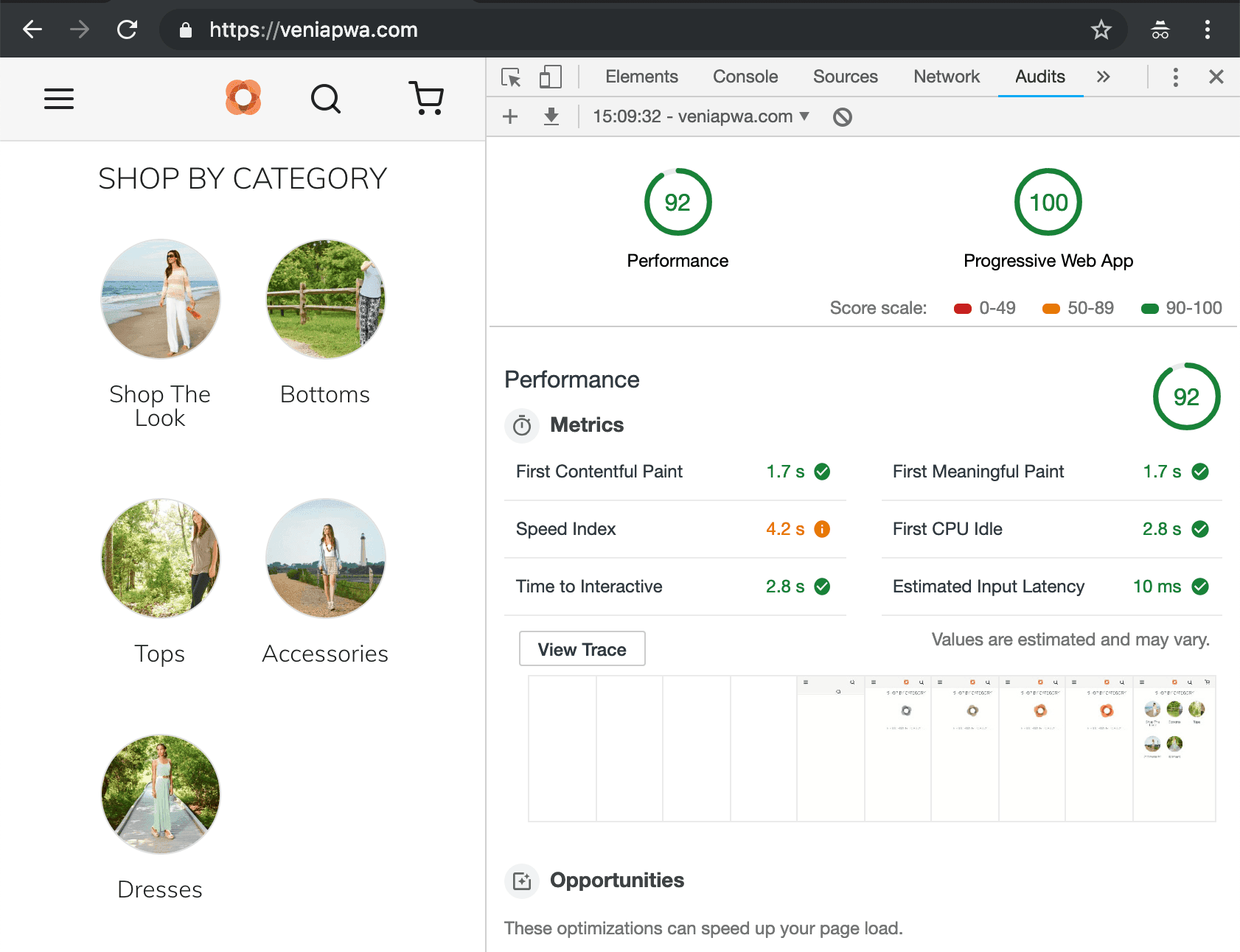The image size is (1240, 952).
Task: Clear all audits with the block icon
Action: click(x=843, y=117)
